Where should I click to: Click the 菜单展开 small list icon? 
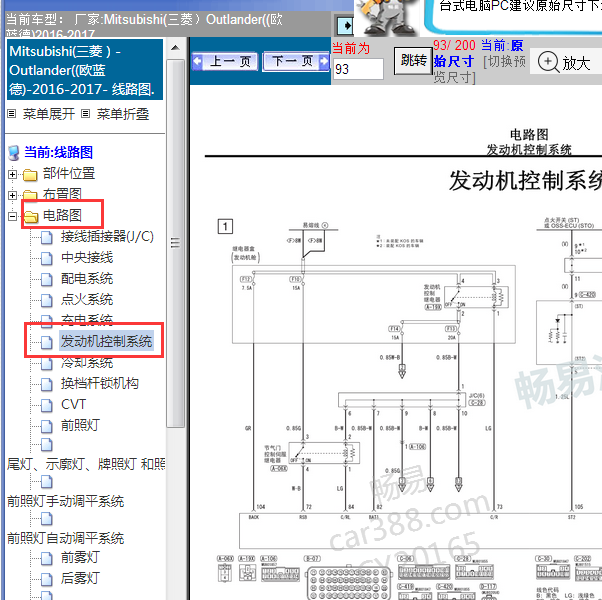[x=12, y=114]
